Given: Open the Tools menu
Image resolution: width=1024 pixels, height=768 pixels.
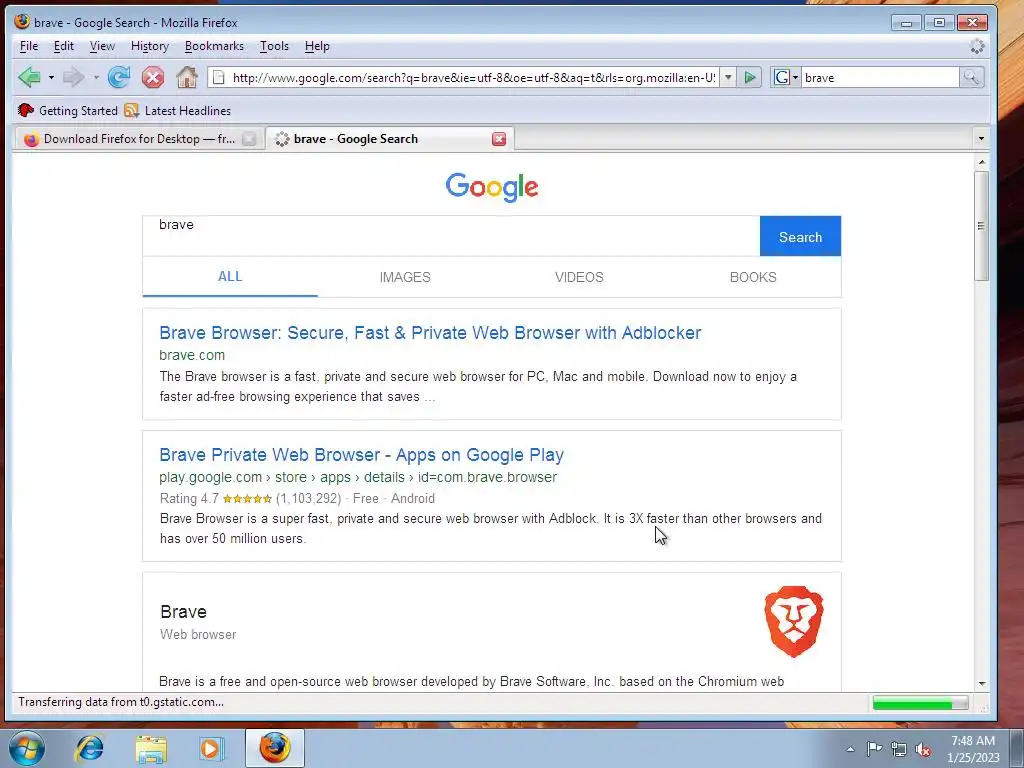Looking at the screenshot, I should [x=274, y=46].
